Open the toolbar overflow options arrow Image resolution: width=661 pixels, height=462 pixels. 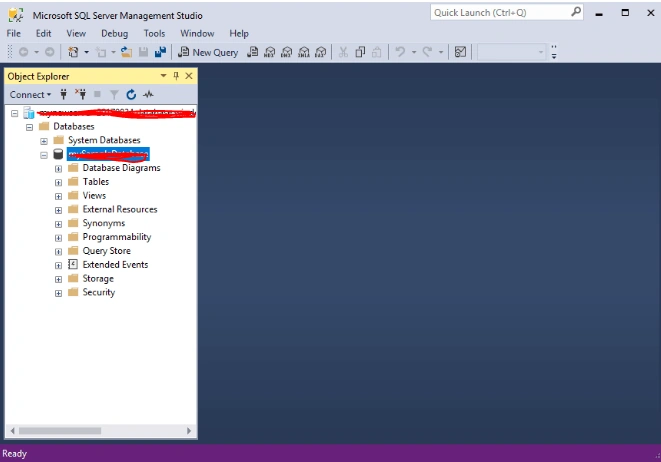pos(554,52)
